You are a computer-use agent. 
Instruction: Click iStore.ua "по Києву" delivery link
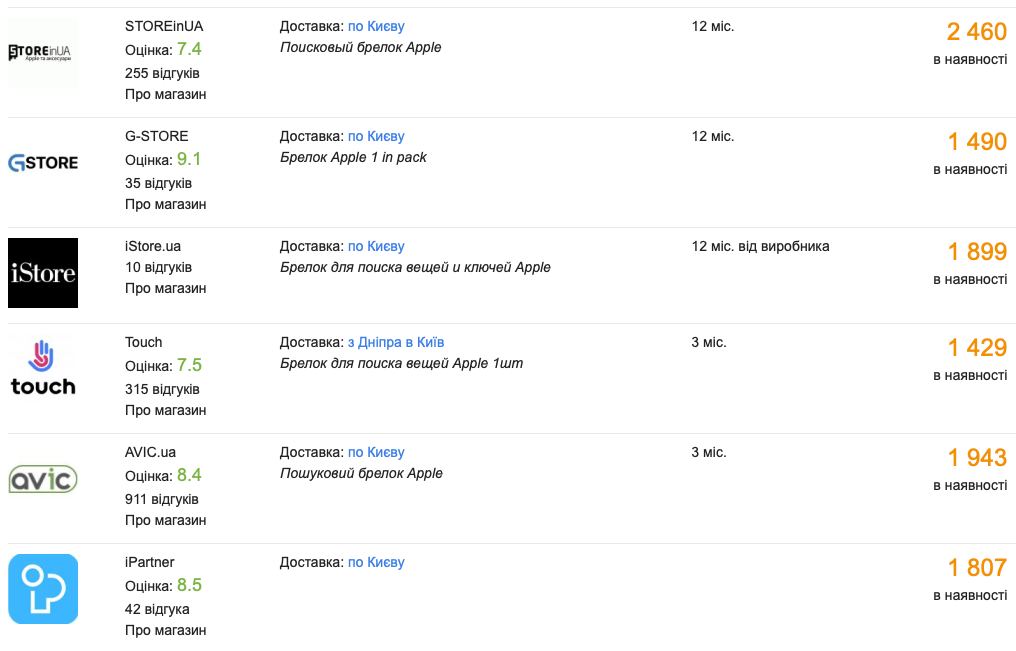pyautogui.click(x=376, y=246)
